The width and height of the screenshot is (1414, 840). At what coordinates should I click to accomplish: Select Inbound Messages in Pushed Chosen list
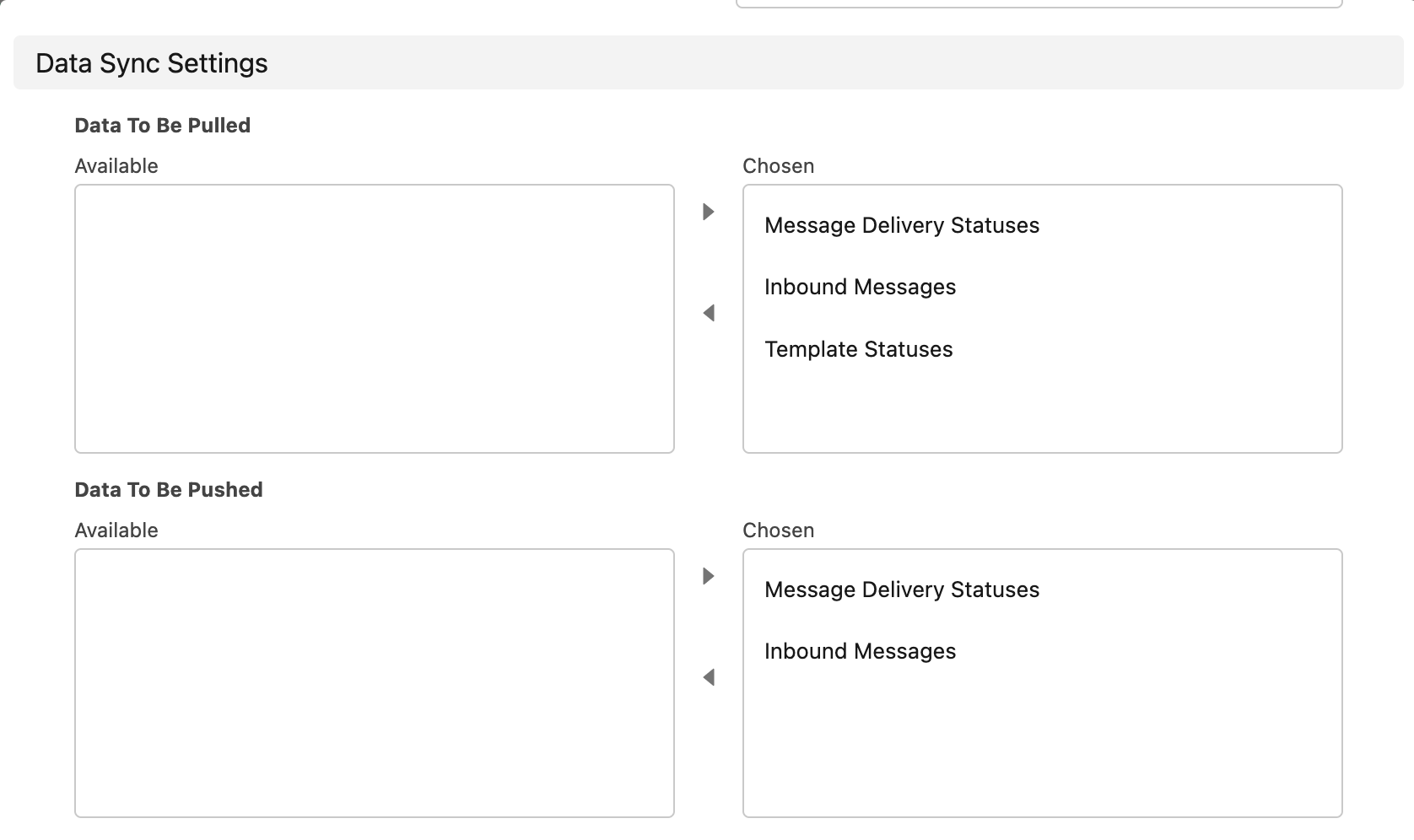click(860, 651)
